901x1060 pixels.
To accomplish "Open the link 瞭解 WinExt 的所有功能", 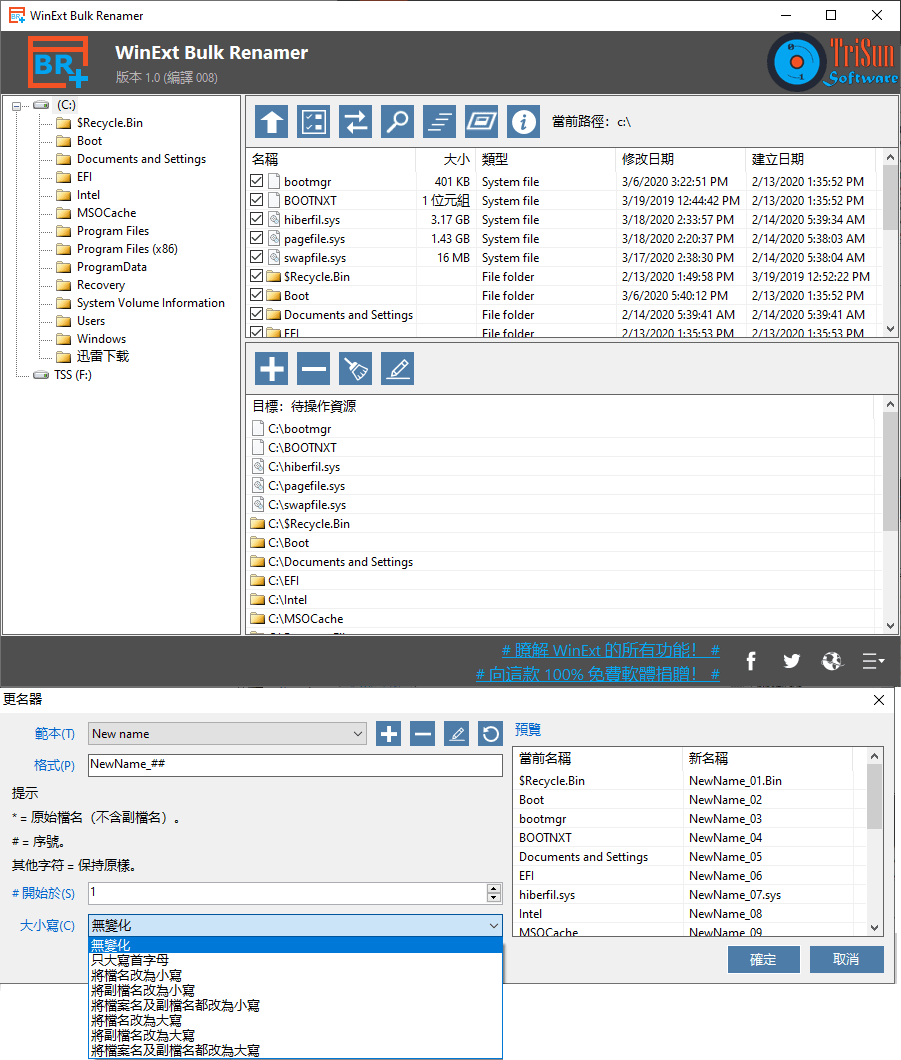I will [610, 650].
